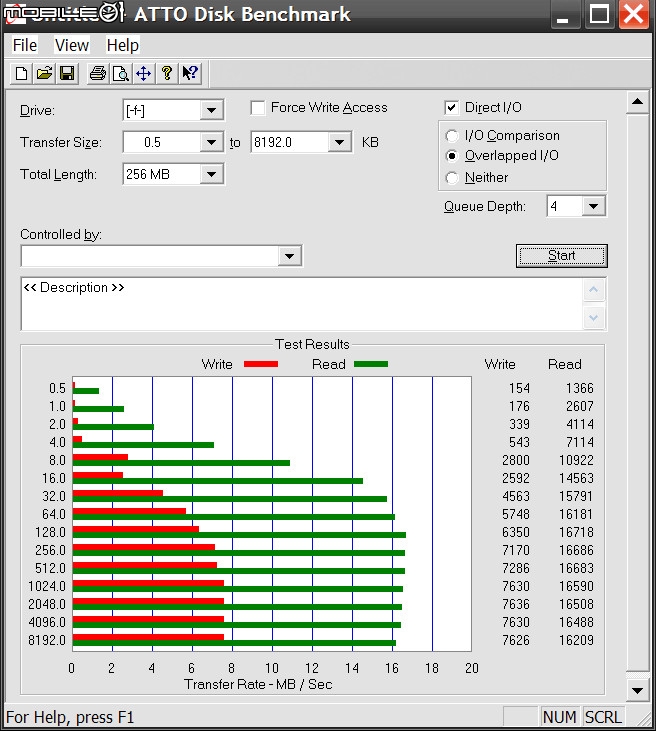The image size is (656, 731).
Task: Open the Total Length dropdown (256 MB)
Action: 211,174
